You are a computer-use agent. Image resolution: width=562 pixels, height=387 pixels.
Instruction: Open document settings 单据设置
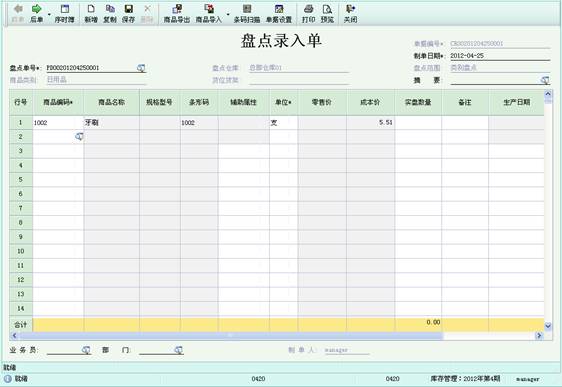pos(279,14)
